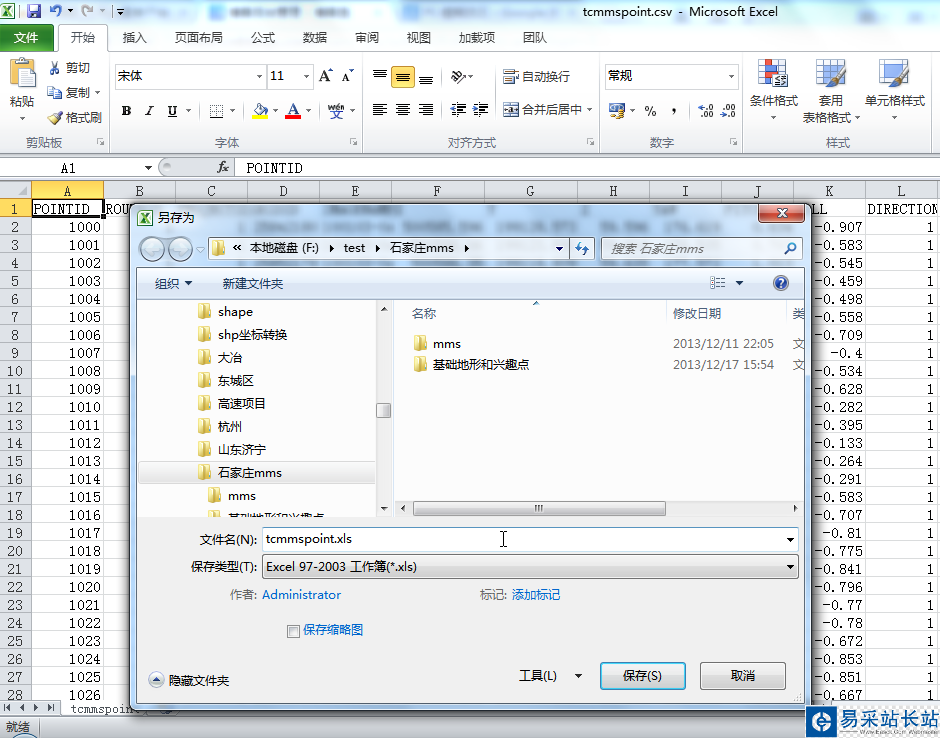Toggle Bold formatting
This screenshot has width=940, height=738.
click(126, 110)
